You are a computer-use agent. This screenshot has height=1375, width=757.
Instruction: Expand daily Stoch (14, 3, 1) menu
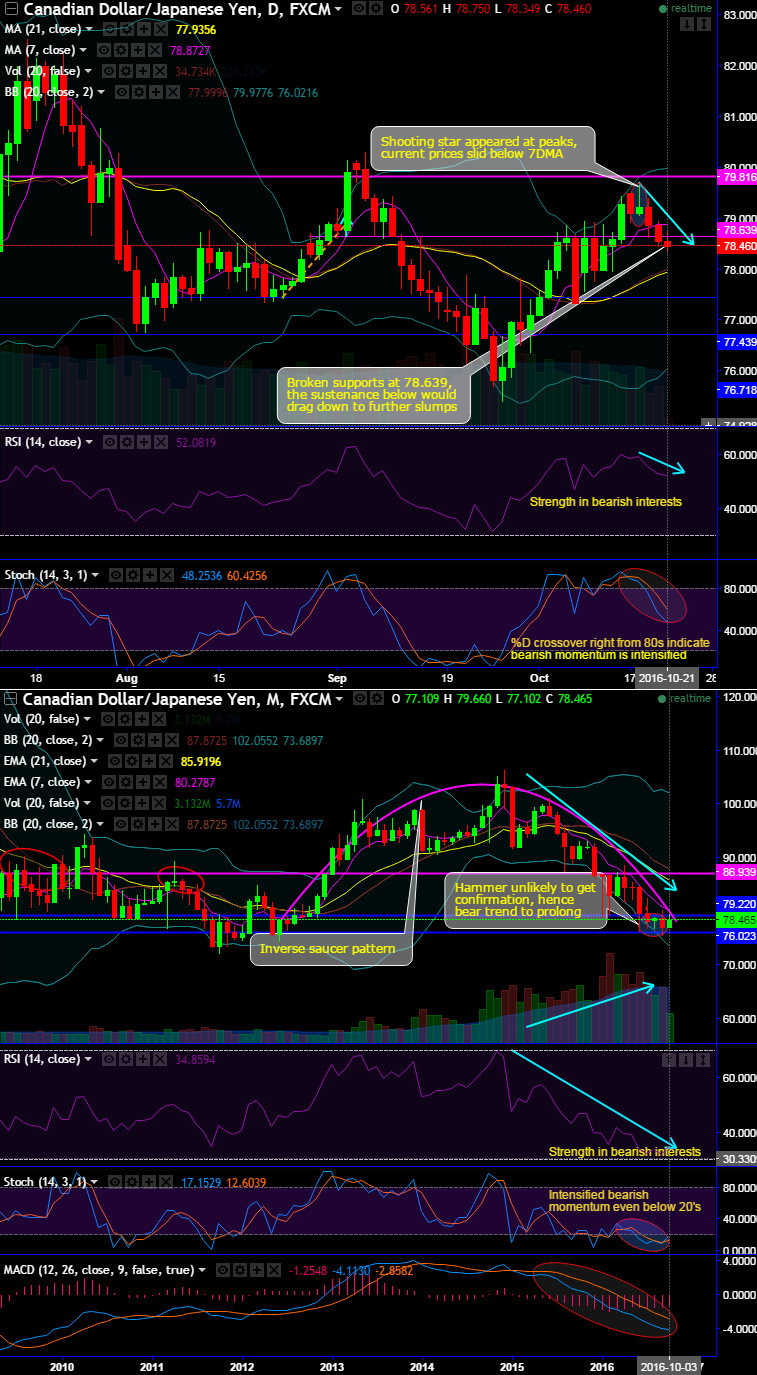(x=95, y=575)
